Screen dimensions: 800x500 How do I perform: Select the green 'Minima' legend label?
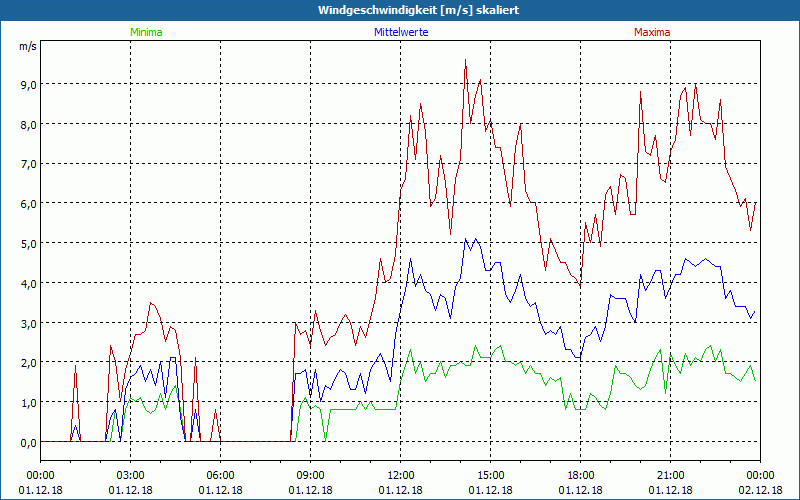coord(146,32)
